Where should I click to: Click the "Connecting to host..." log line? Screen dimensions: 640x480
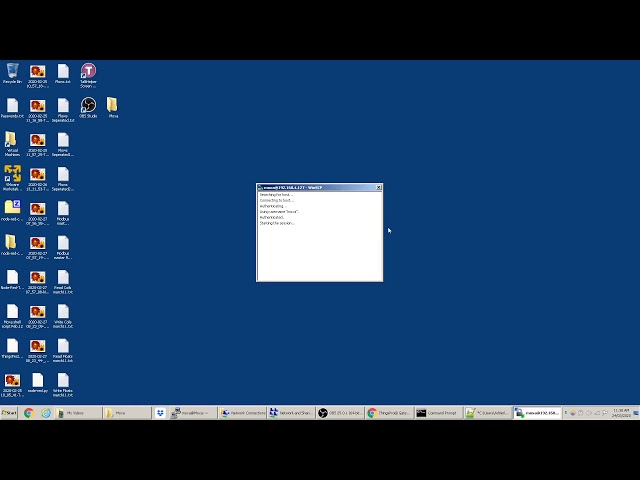coord(276,200)
